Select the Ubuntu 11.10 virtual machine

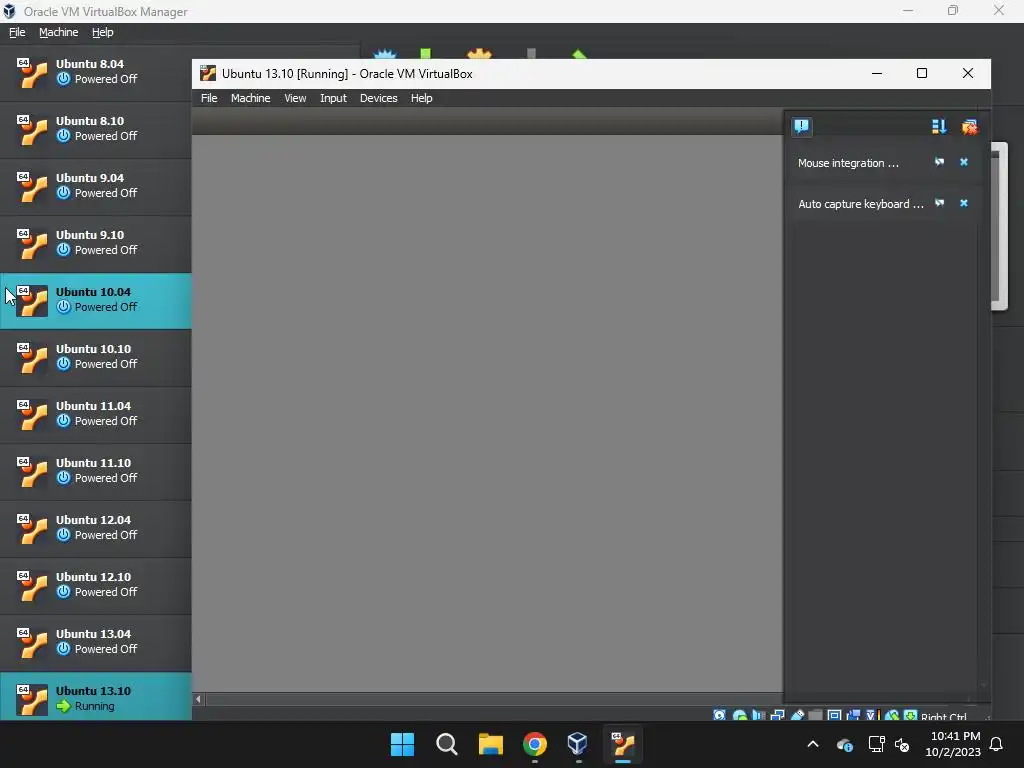(95, 471)
